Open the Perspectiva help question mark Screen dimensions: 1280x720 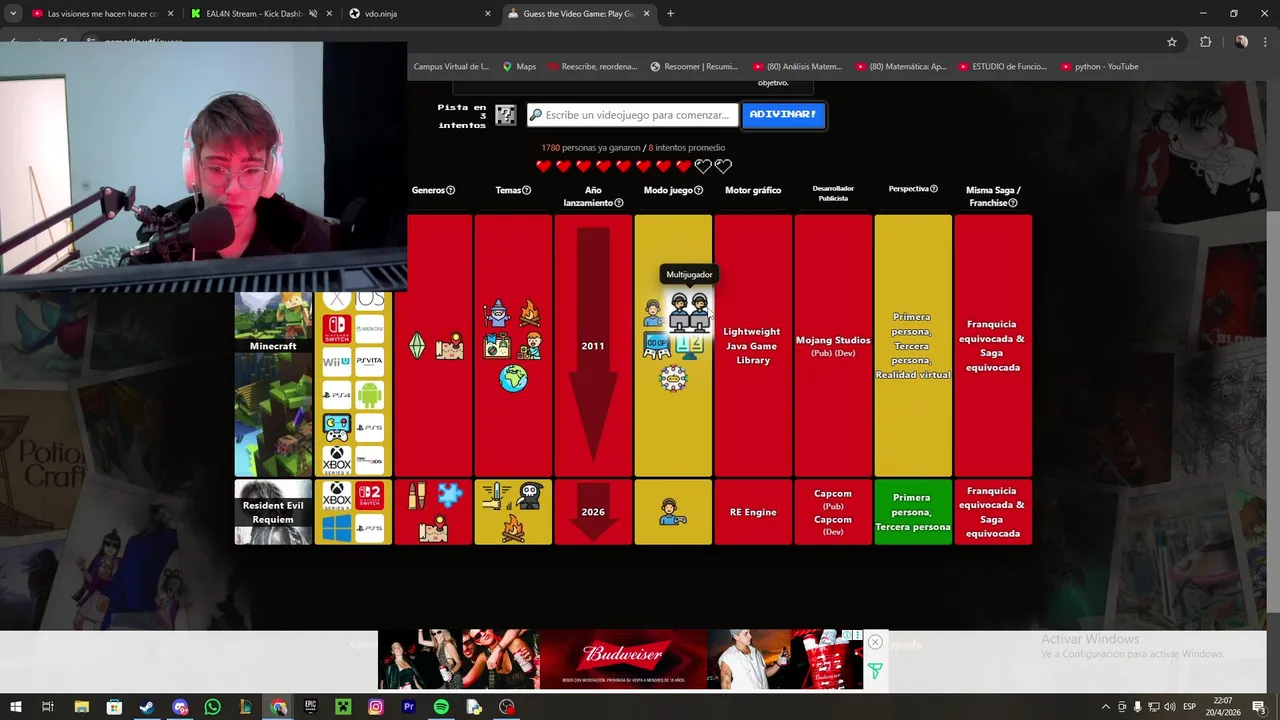tap(934, 189)
